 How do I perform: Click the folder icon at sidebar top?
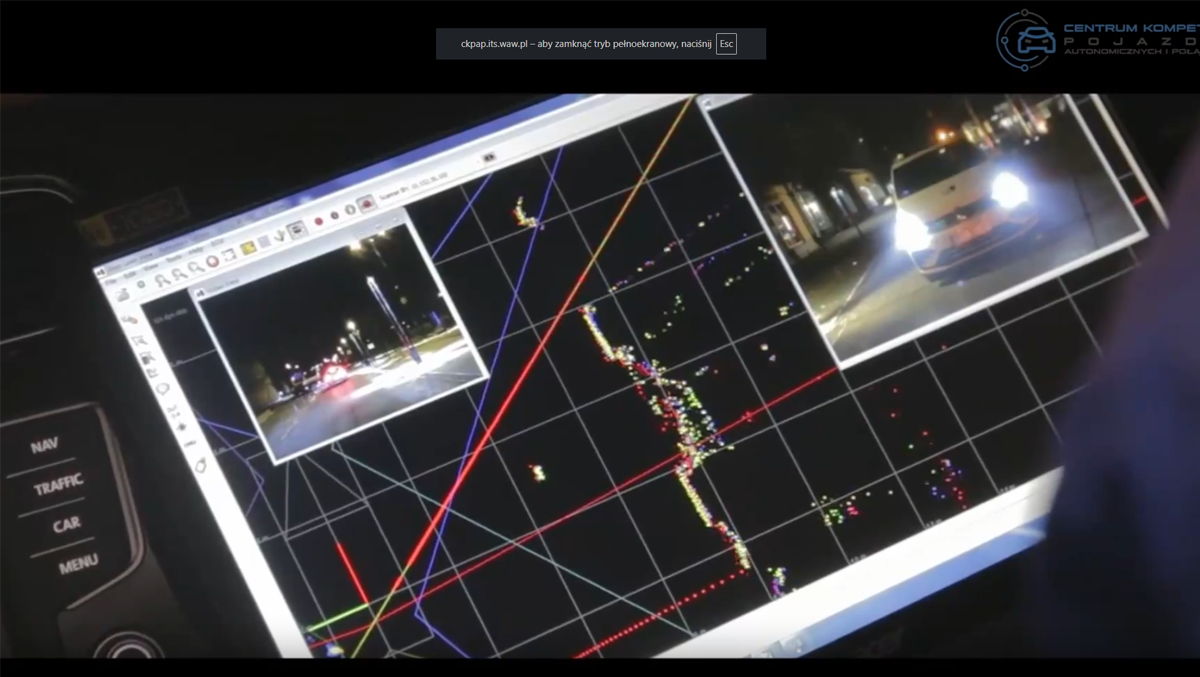pos(123,296)
